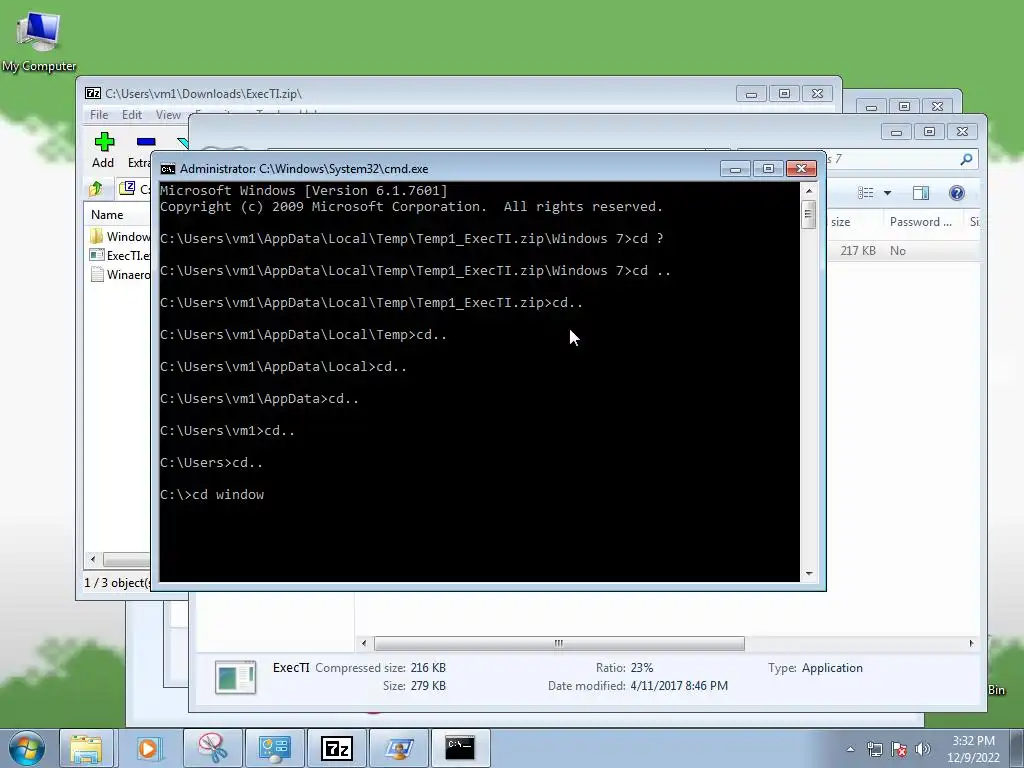Click 7-Zip horizontal scrollbar left arrow
The height and width of the screenshot is (768, 1024).
(x=93, y=559)
